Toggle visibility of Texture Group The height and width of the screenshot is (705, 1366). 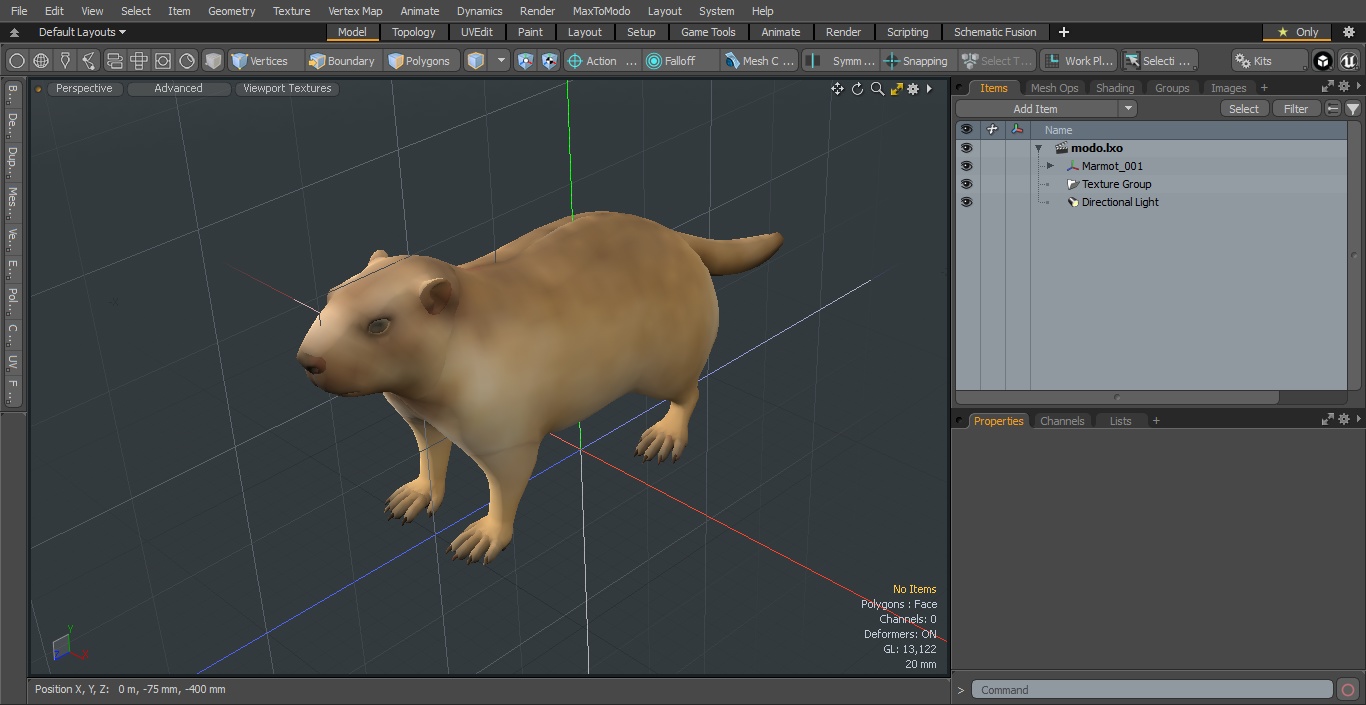(966, 184)
